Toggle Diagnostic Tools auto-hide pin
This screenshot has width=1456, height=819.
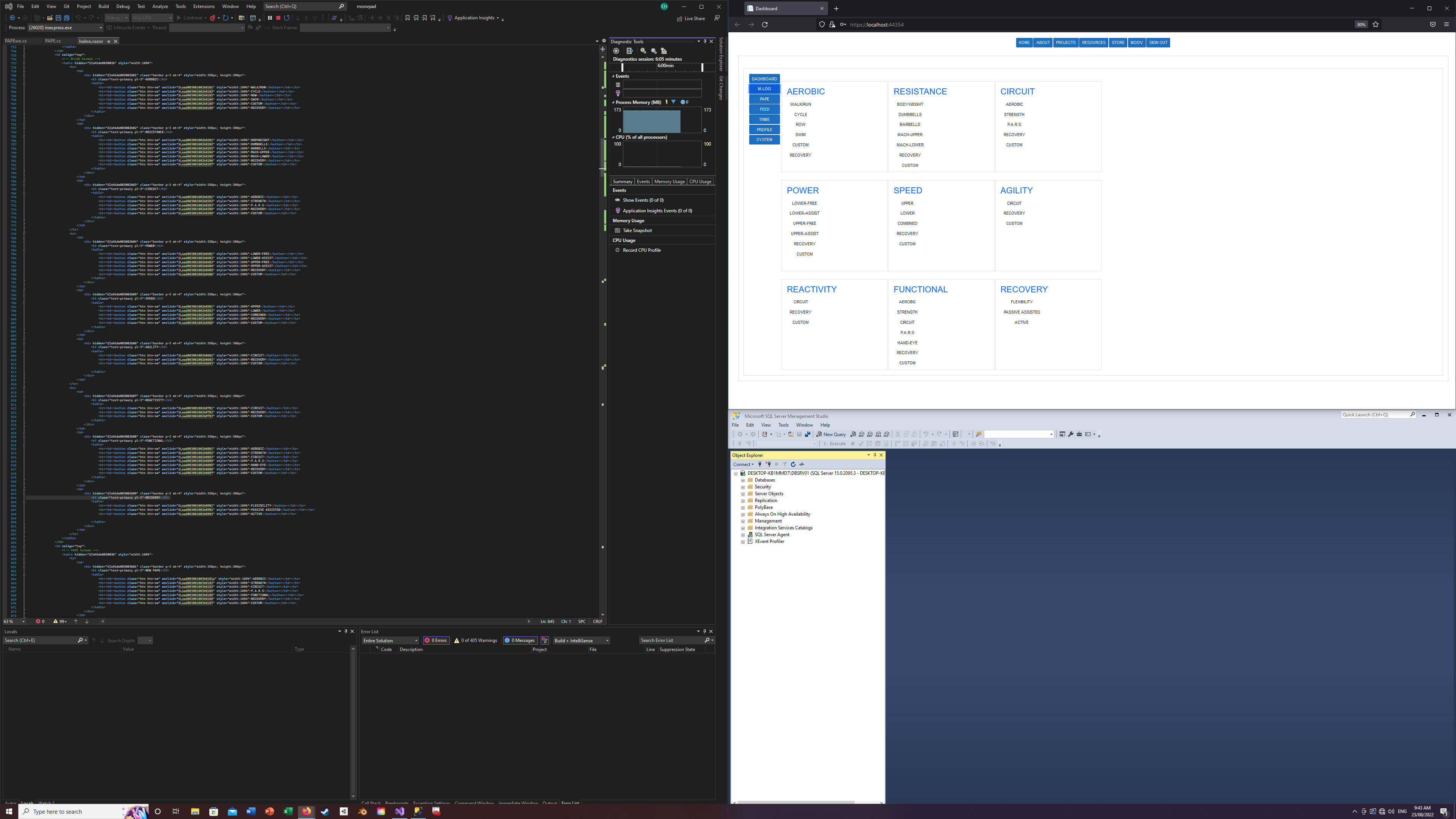tap(705, 41)
